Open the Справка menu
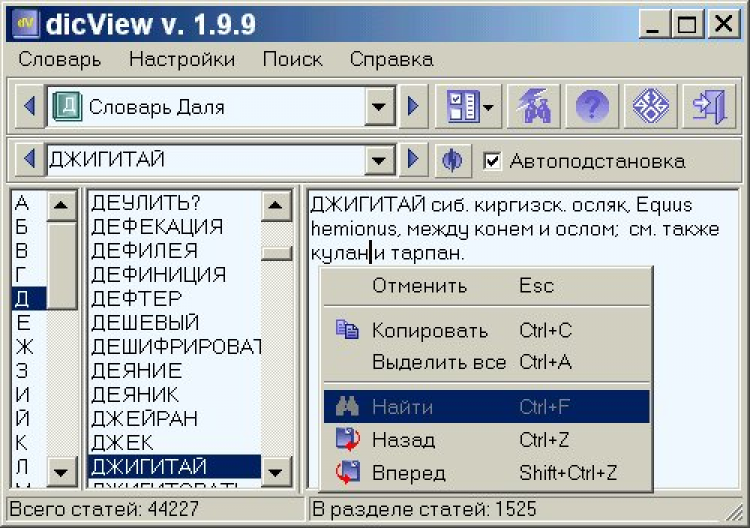750x528 pixels. point(391,60)
